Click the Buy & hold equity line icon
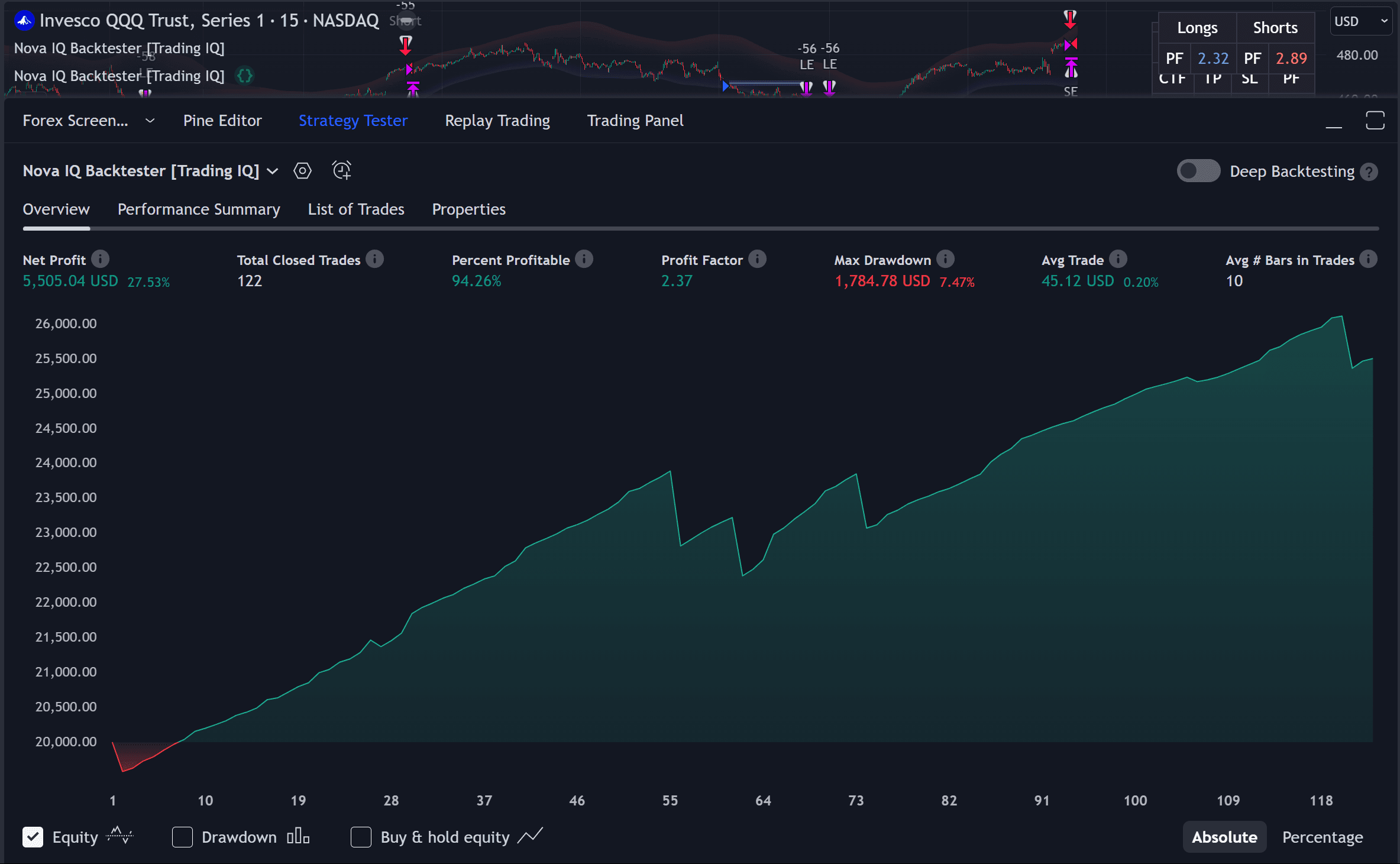The image size is (1400, 864). (x=530, y=836)
